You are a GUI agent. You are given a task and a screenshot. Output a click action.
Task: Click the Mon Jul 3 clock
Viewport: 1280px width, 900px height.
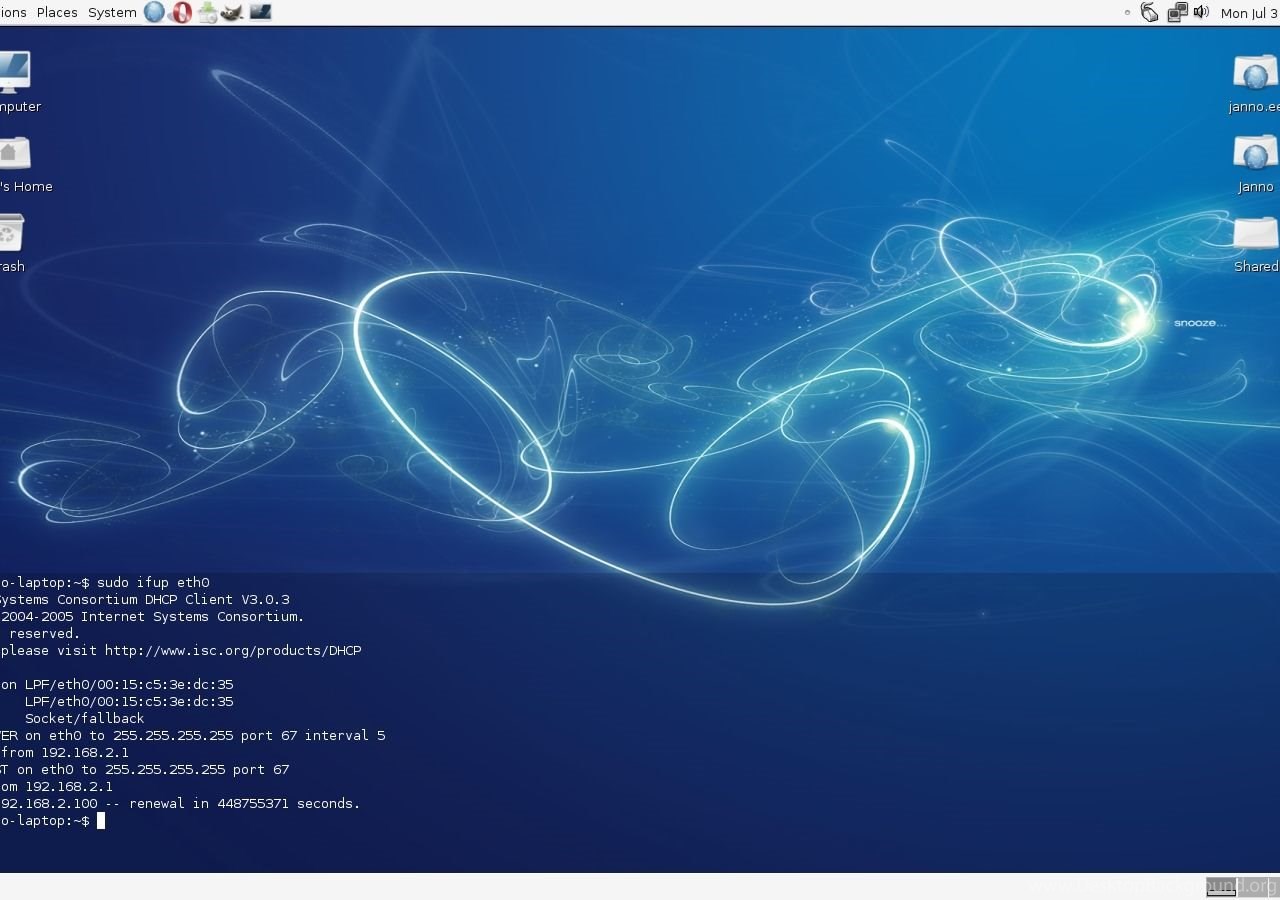(1249, 13)
